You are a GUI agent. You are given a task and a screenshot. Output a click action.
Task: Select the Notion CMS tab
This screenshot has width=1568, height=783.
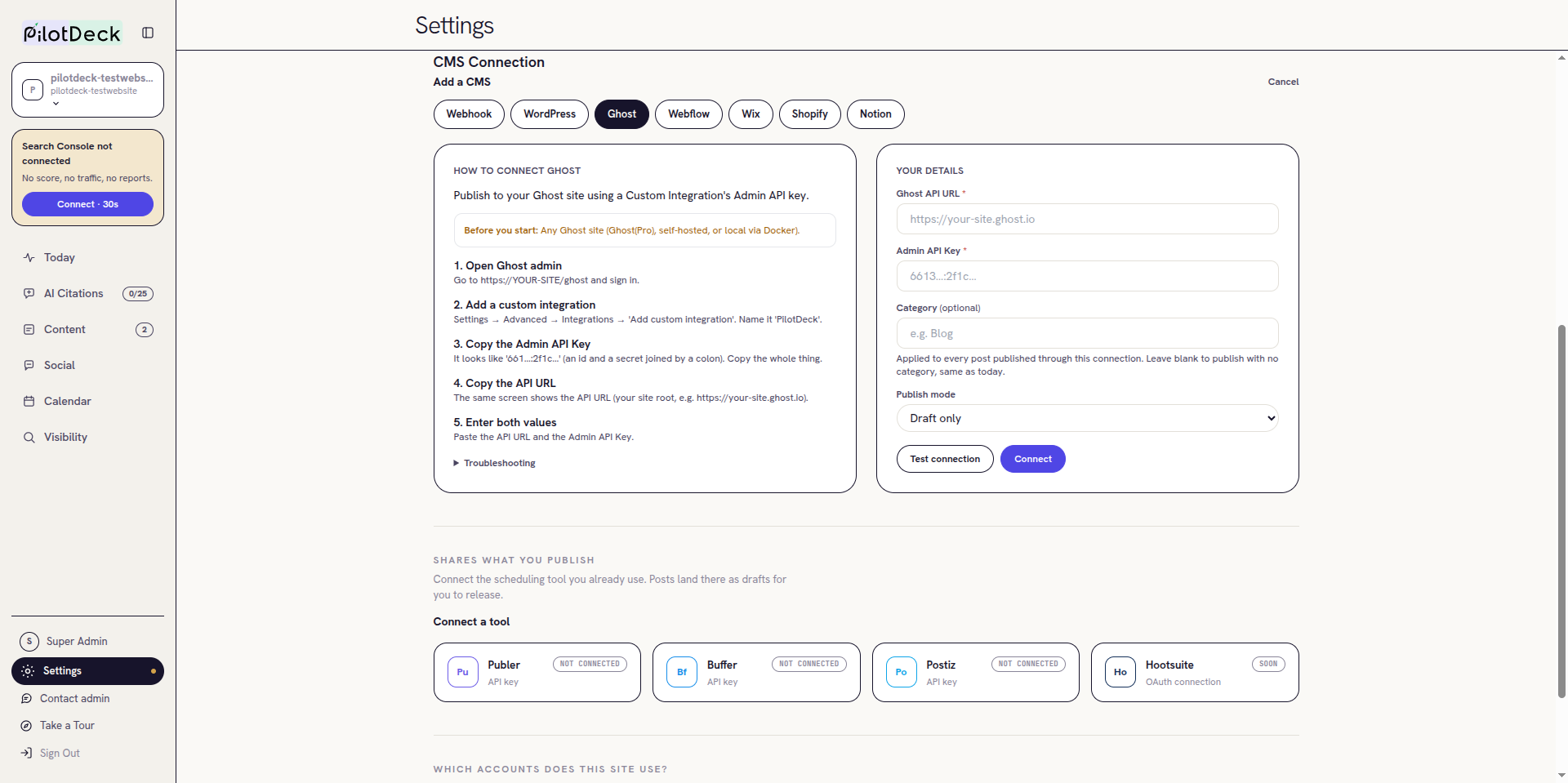875,114
